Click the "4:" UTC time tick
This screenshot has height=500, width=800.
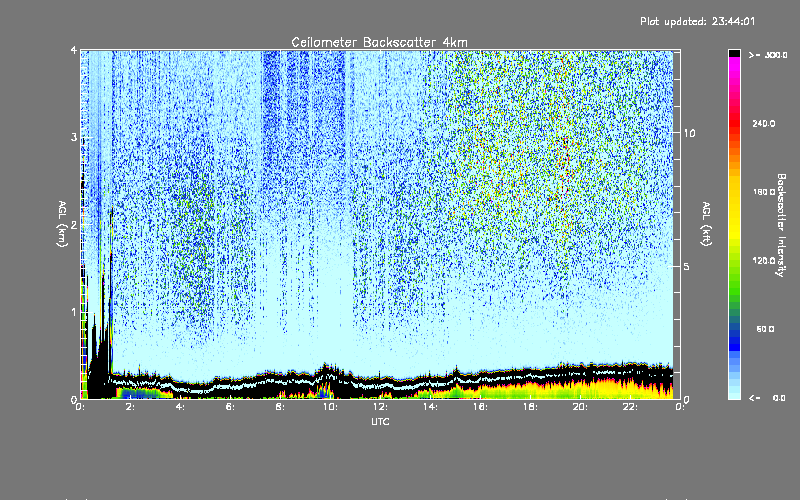tap(181, 407)
